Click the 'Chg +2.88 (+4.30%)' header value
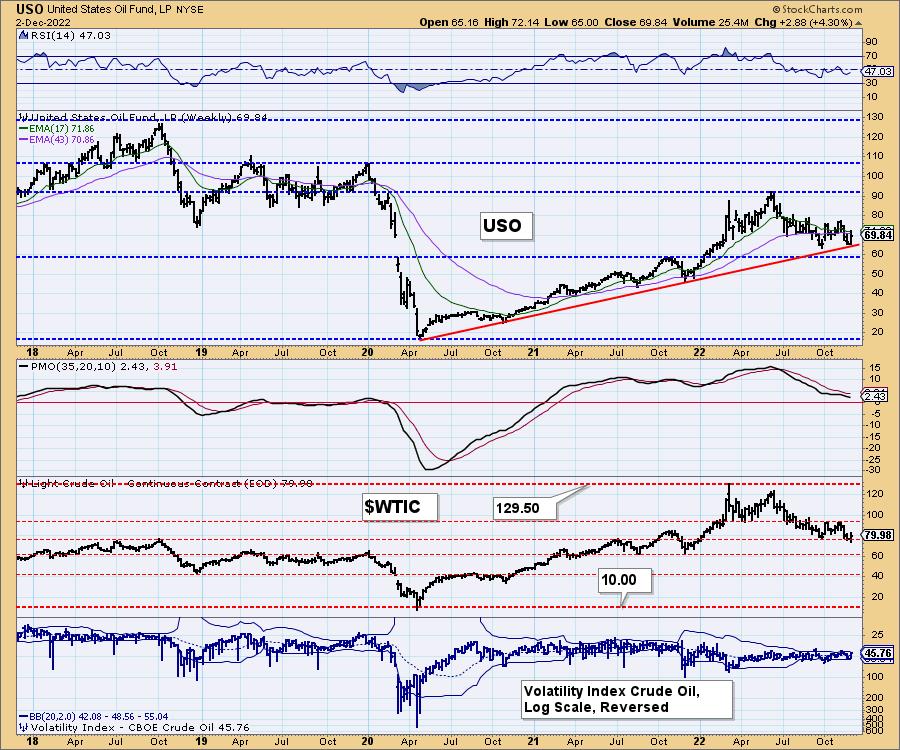 click(x=804, y=22)
